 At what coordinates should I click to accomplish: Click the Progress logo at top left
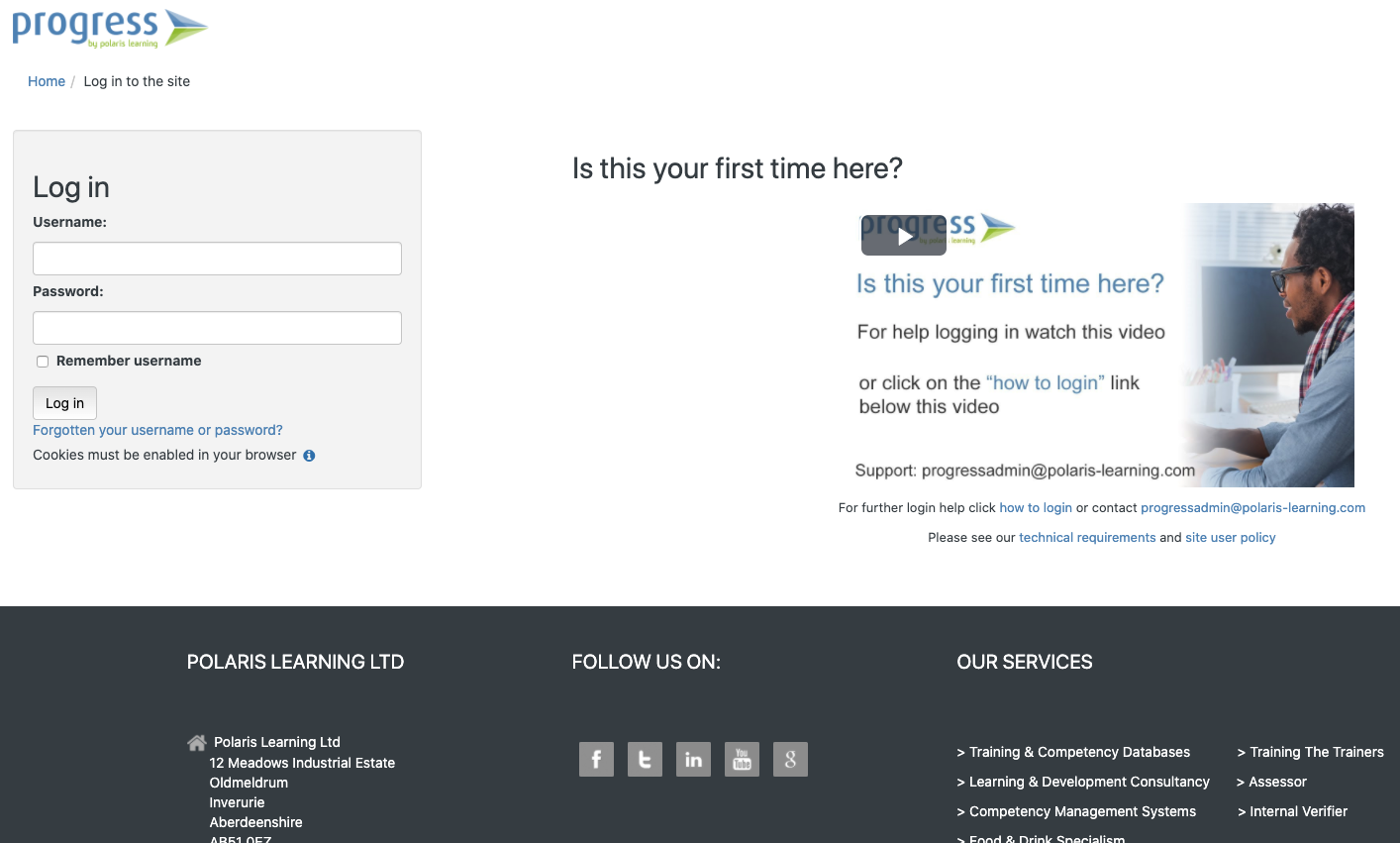[x=109, y=28]
